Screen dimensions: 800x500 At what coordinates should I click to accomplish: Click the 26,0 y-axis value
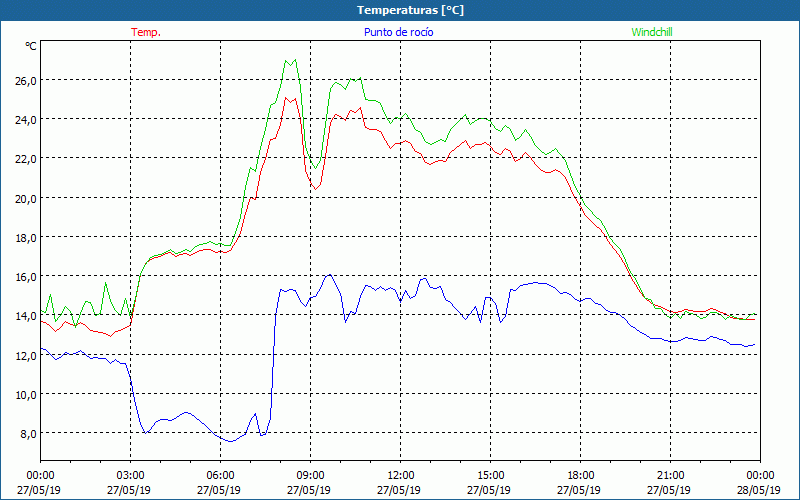(x=25, y=80)
